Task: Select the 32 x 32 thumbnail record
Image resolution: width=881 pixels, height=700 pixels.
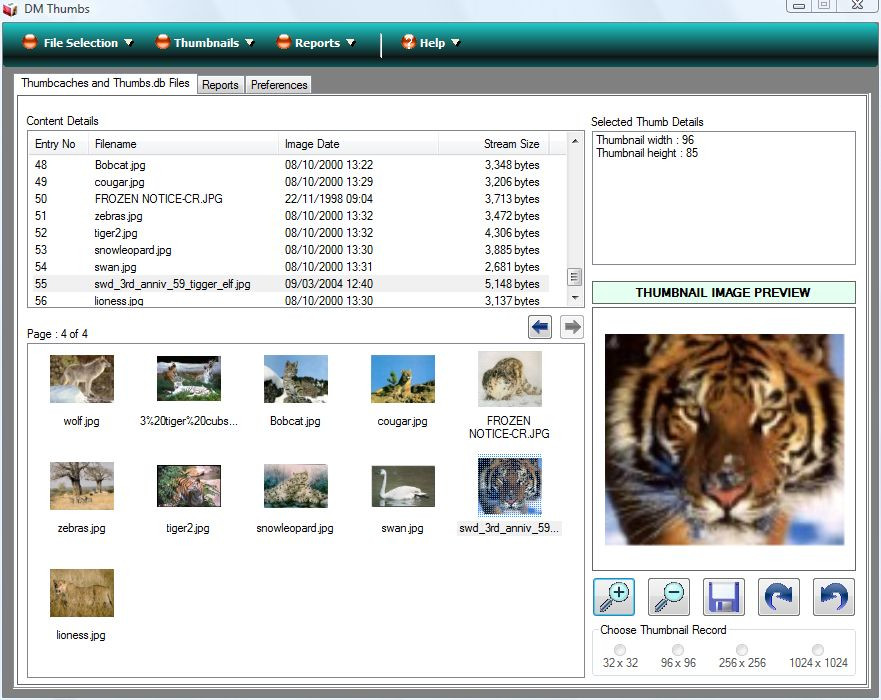Action: [x=622, y=651]
